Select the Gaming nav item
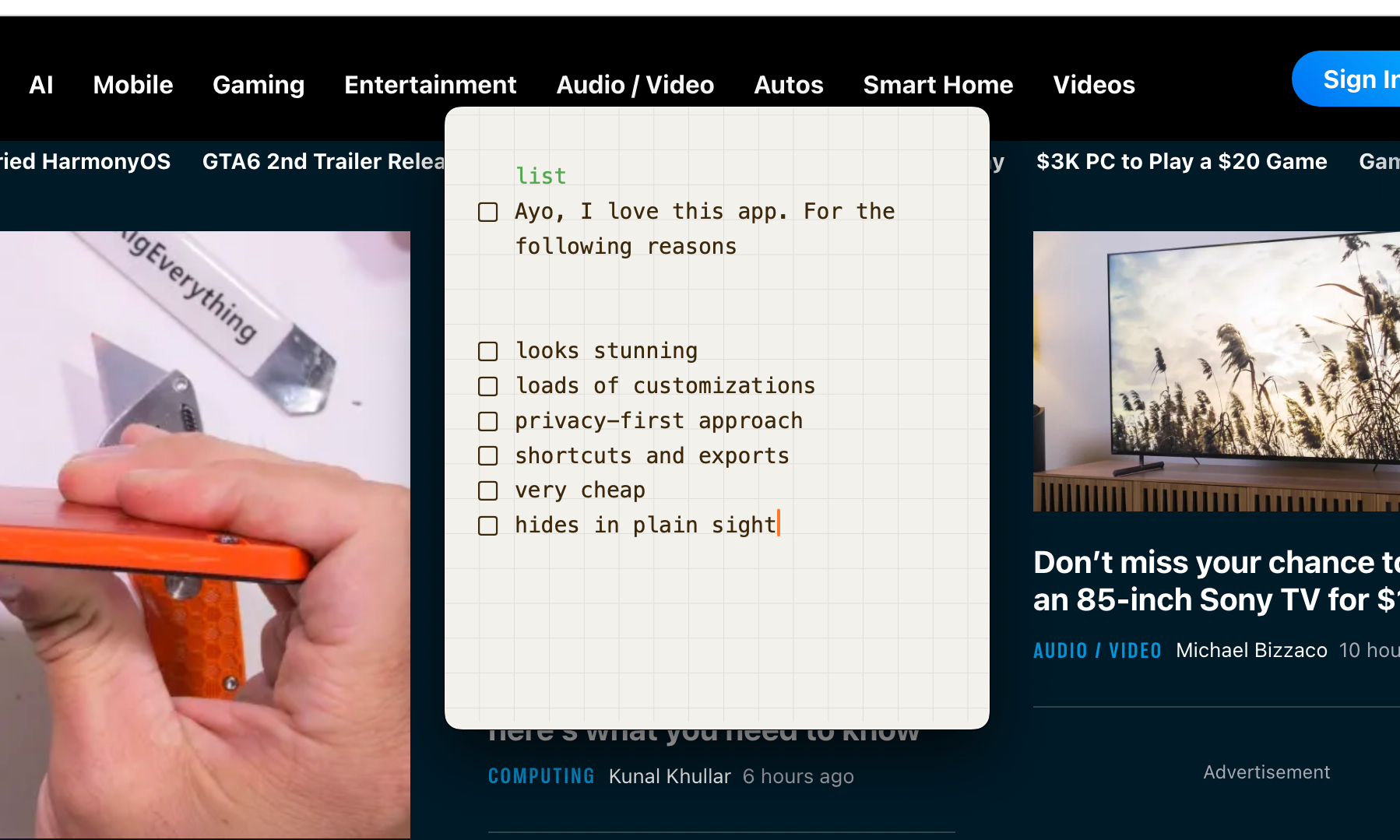1400x840 pixels. [x=258, y=85]
